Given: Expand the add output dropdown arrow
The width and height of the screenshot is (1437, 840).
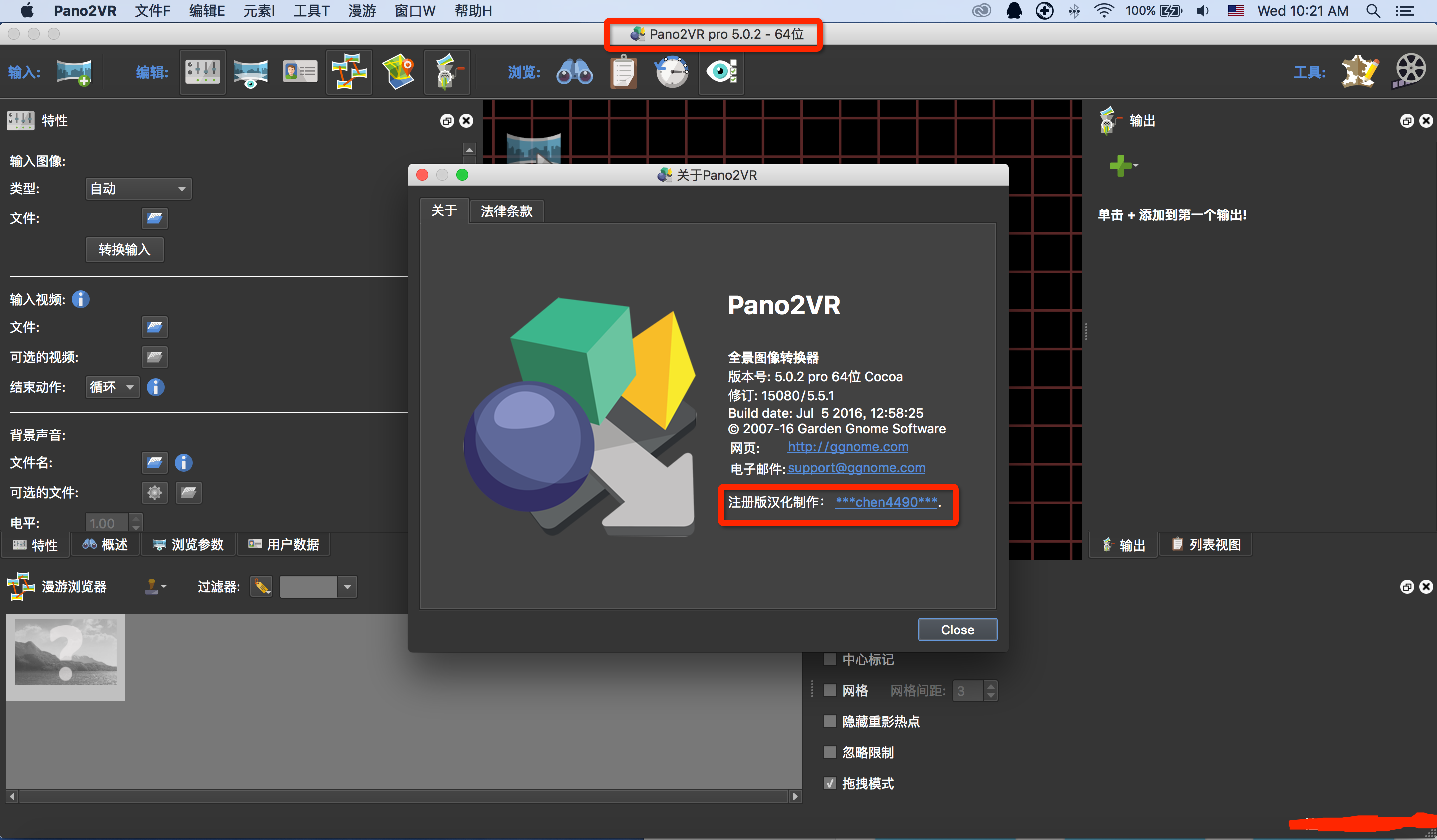Looking at the screenshot, I should pyautogui.click(x=1136, y=165).
